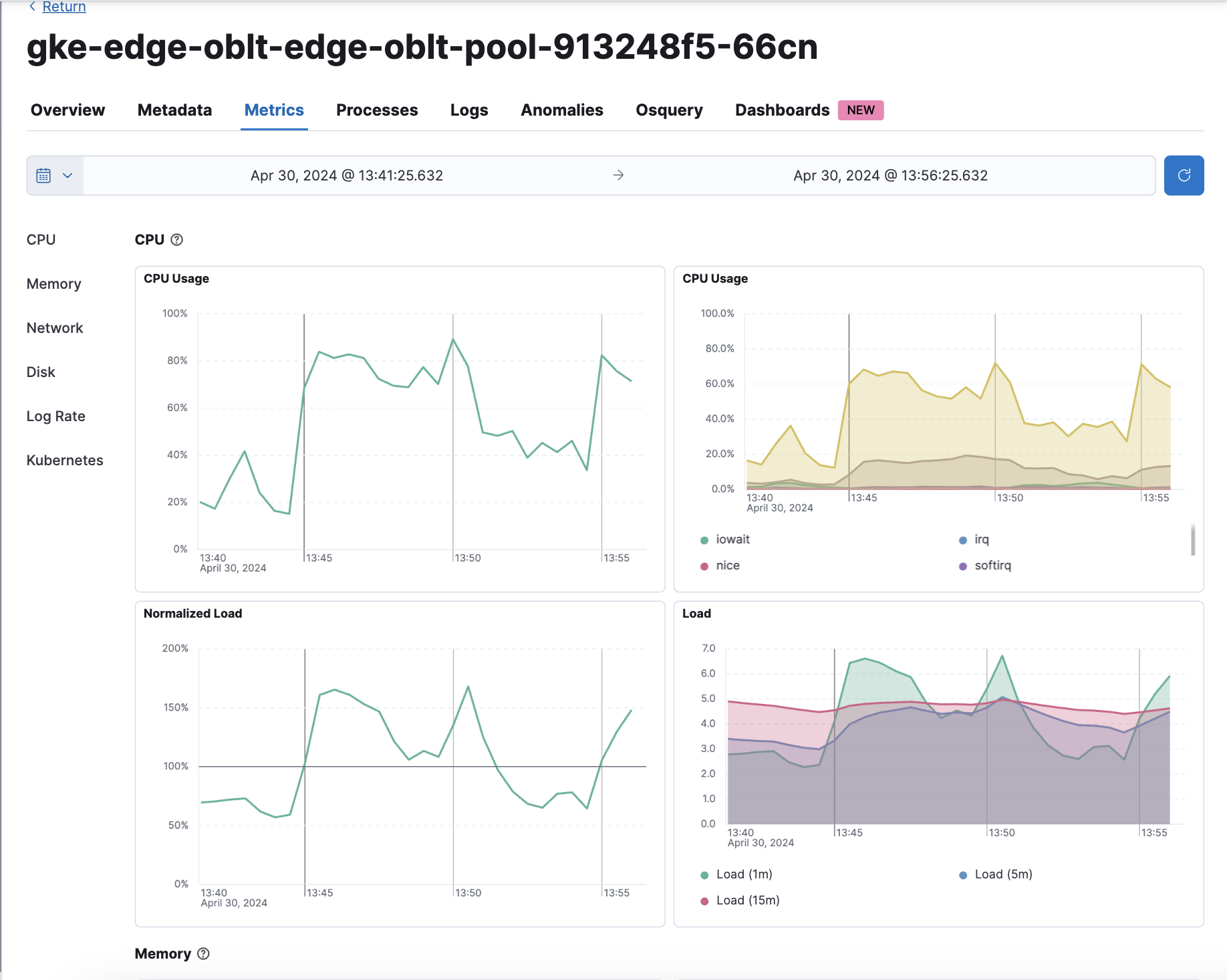Edit the start date Apr 30 13:41:25.632
1227x980 pixels.
[346, 176]
